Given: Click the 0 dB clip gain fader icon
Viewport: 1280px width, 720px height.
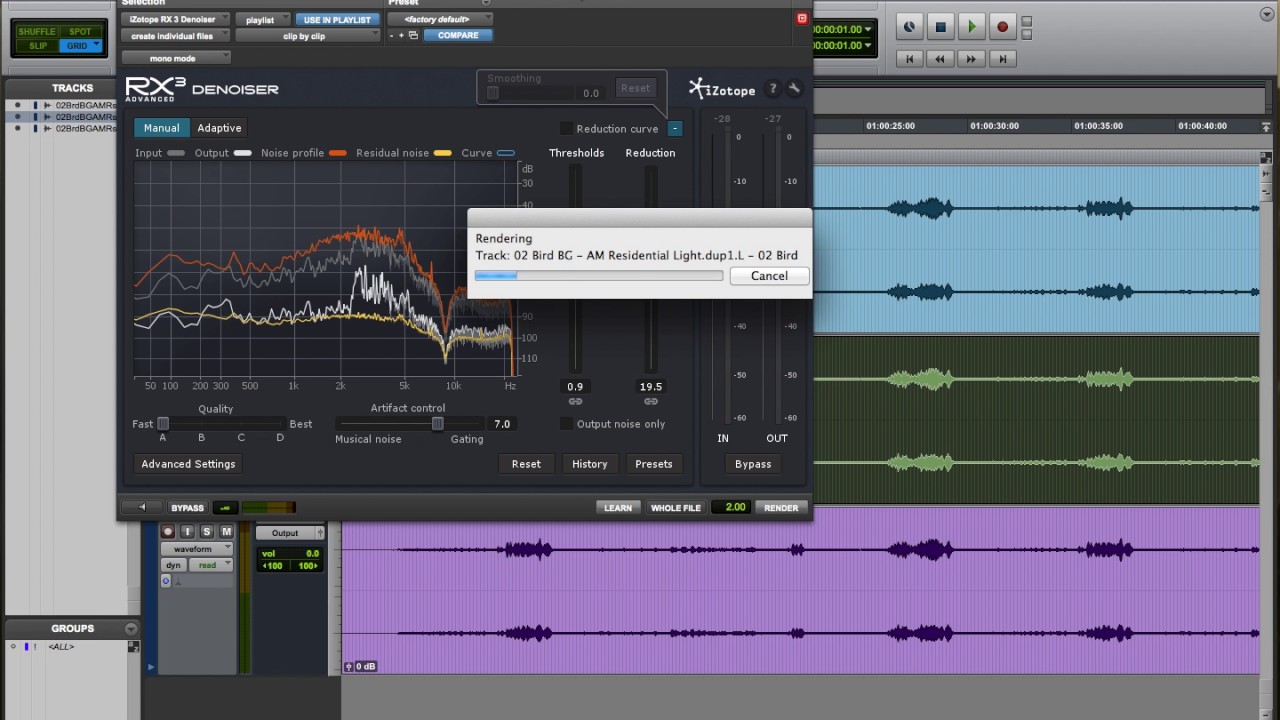Looking at the screenshot, I should pyautogui.click(x=349, y=666).
